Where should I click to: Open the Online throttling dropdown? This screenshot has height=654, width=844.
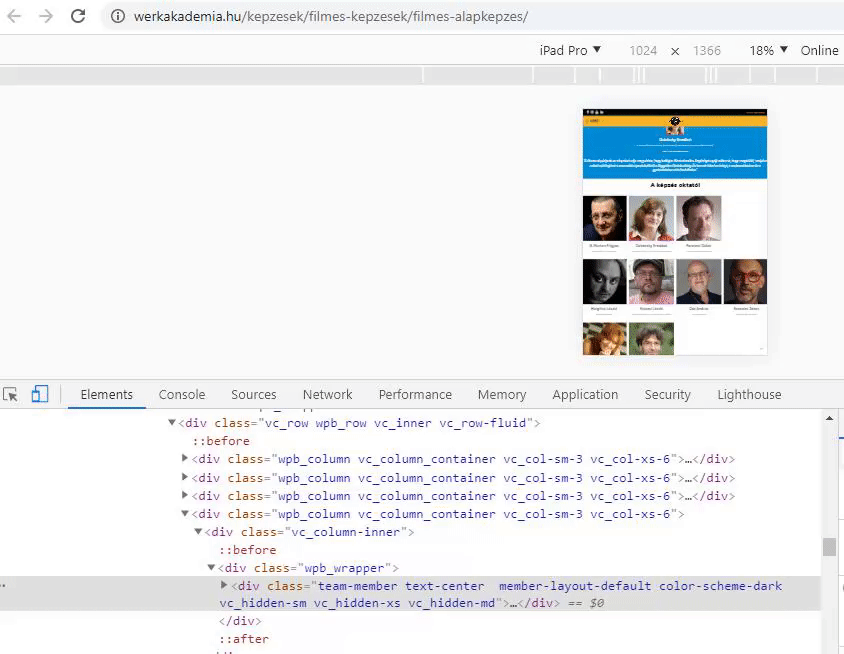coord(820,51)
